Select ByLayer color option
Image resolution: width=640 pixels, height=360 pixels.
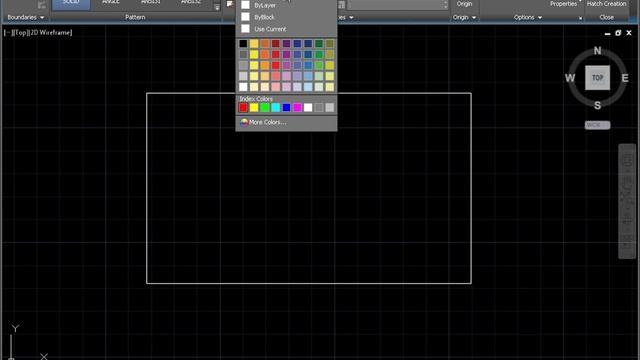pos(287,5)
